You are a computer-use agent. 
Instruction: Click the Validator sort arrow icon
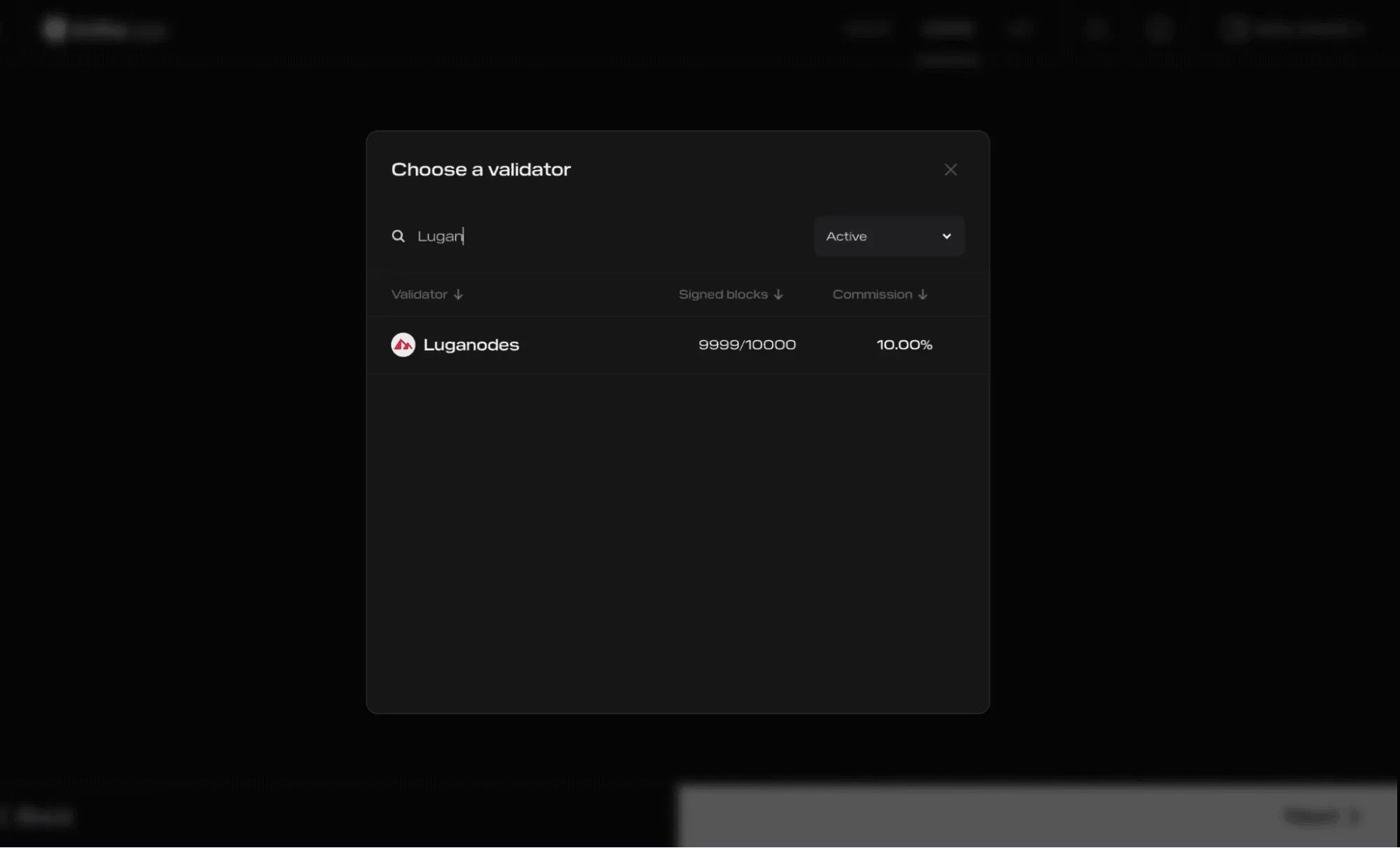(458, 295)
